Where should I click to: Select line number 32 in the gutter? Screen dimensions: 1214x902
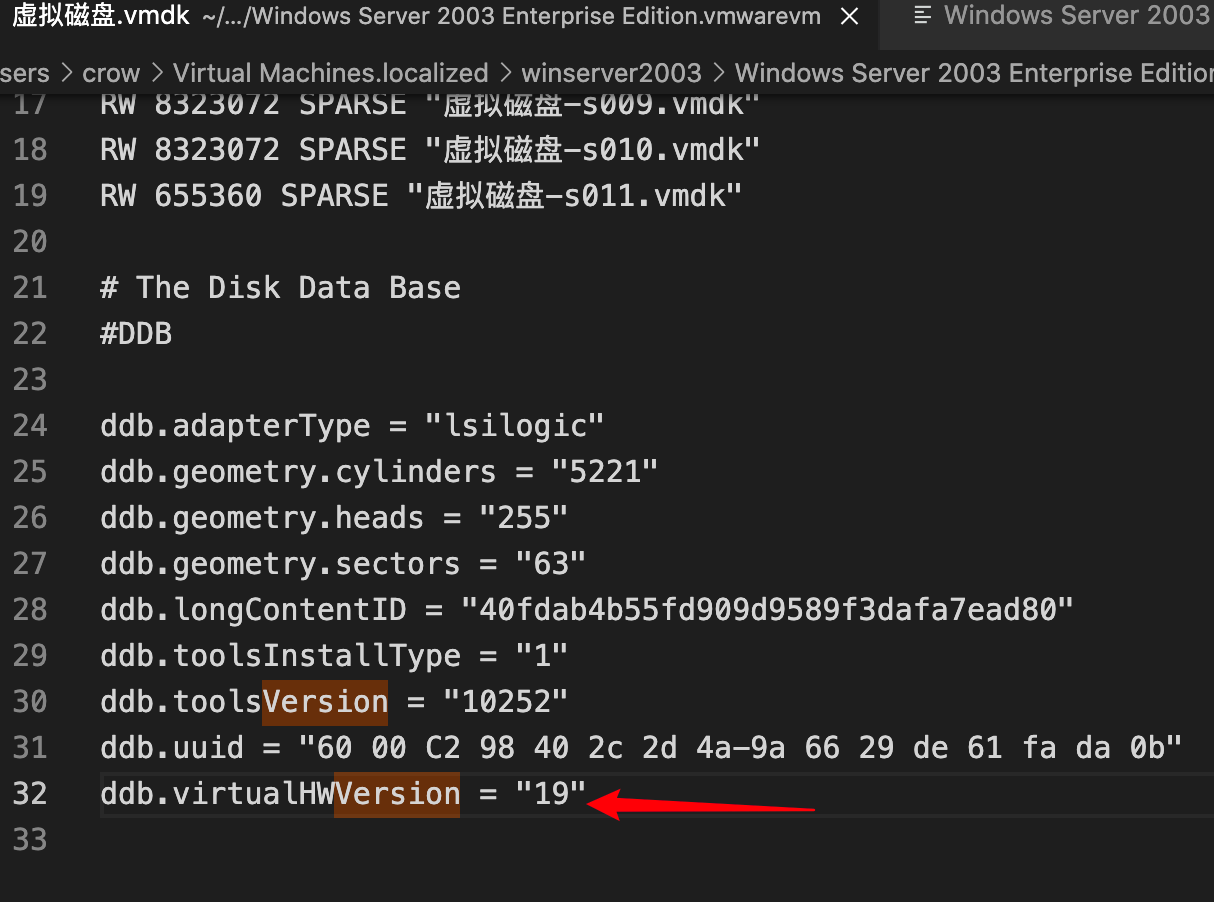pos(30,793)
